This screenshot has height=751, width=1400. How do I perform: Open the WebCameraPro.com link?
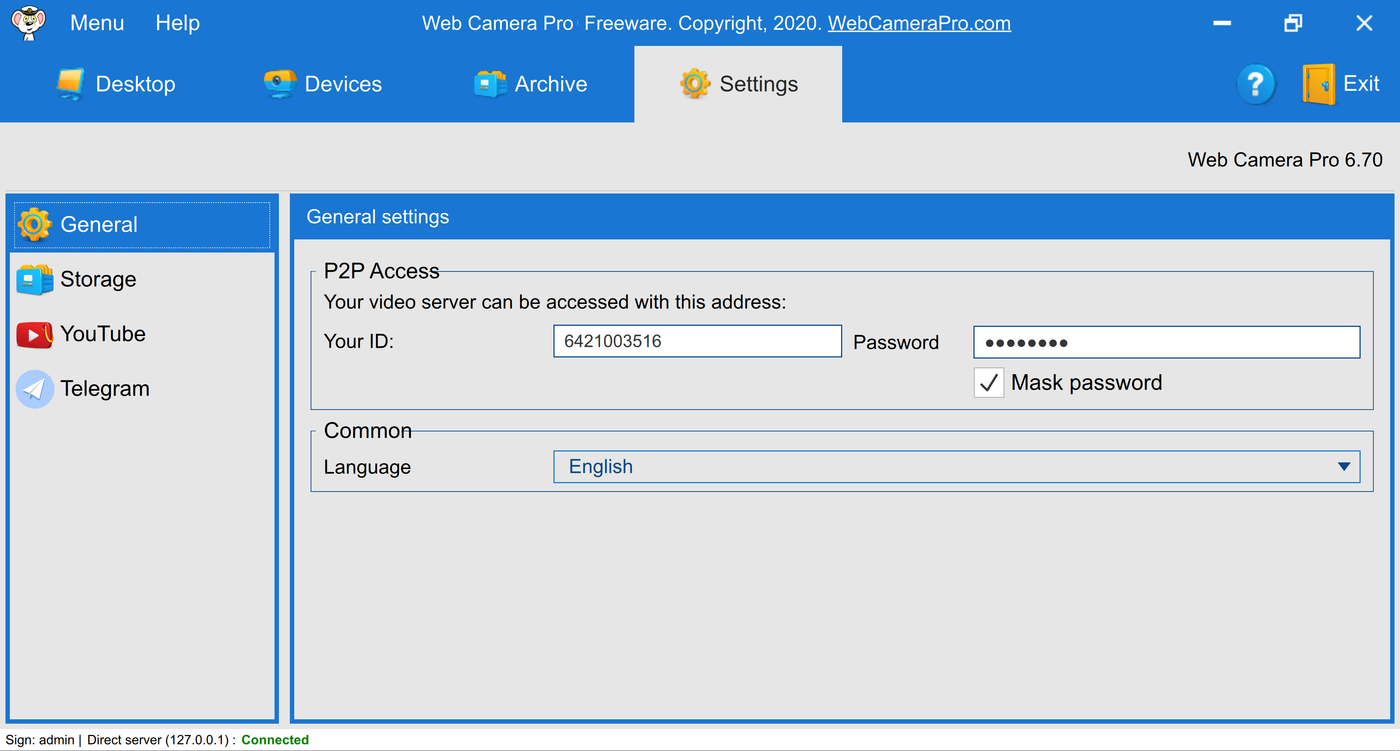coord(919,23)
